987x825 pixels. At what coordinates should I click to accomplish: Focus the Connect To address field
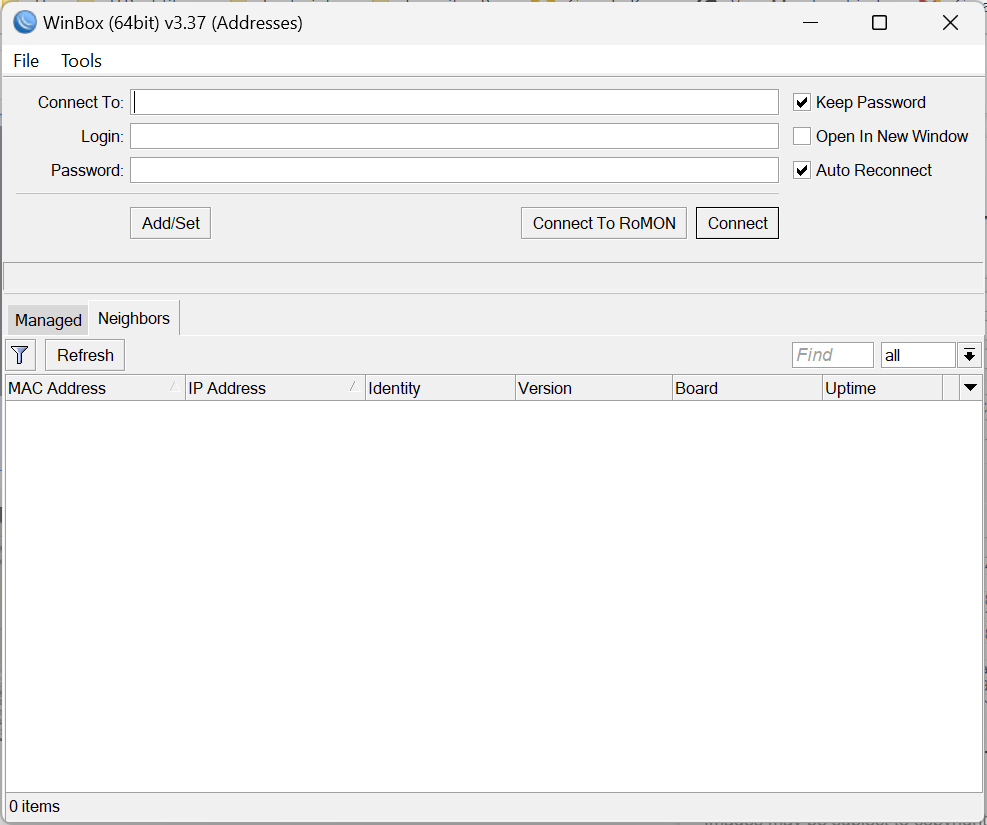(454, 103)
